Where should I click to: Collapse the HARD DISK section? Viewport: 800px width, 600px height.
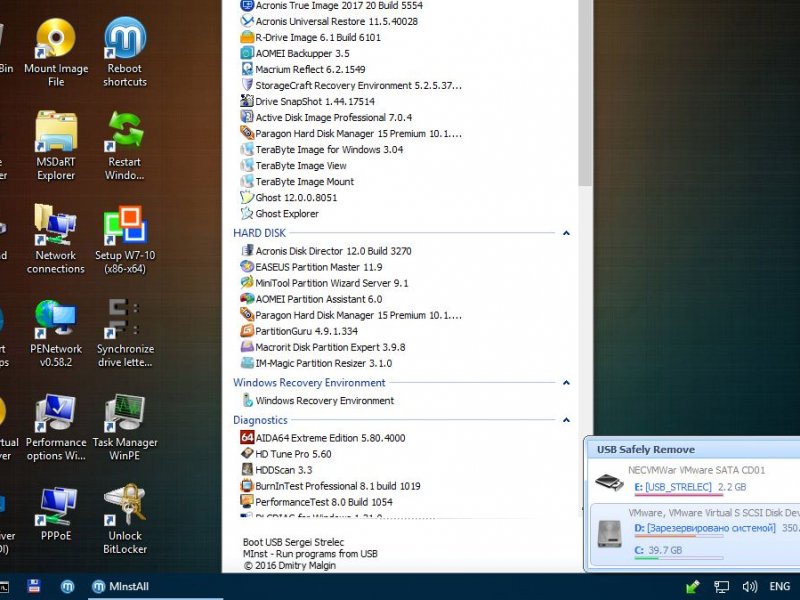coord(566,233)
